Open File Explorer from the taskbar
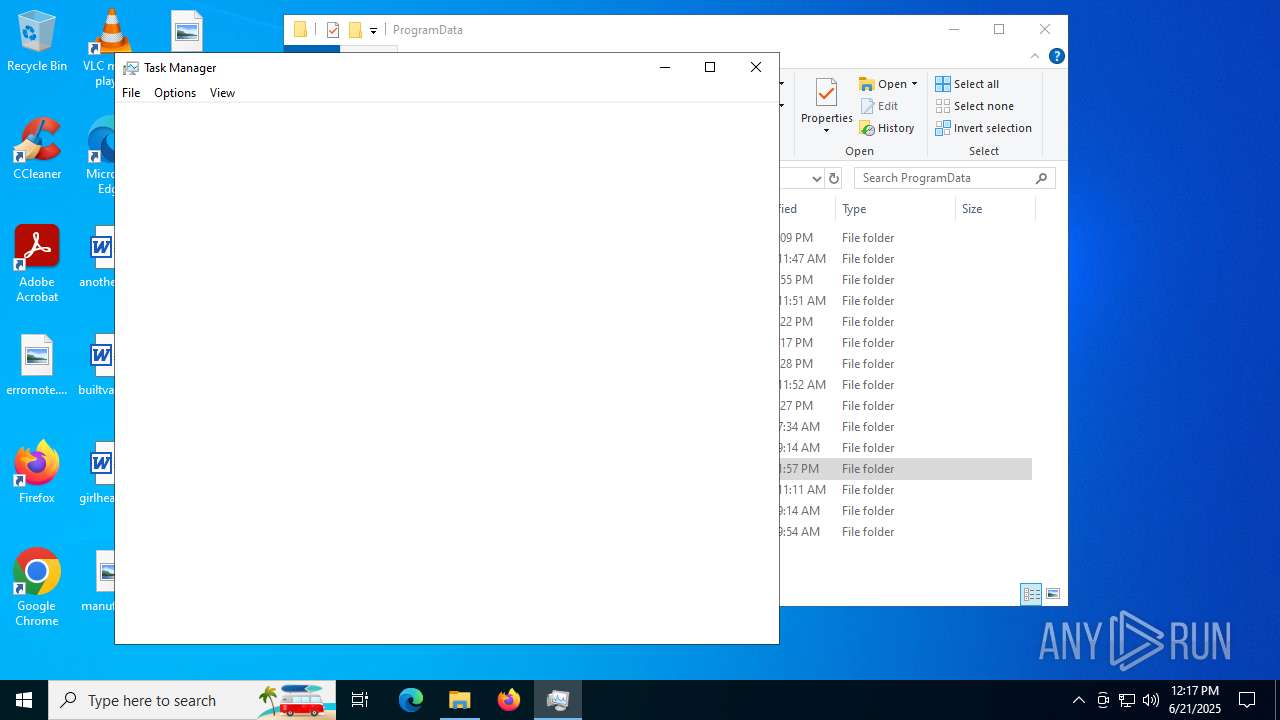 click(x=460, y=700)
